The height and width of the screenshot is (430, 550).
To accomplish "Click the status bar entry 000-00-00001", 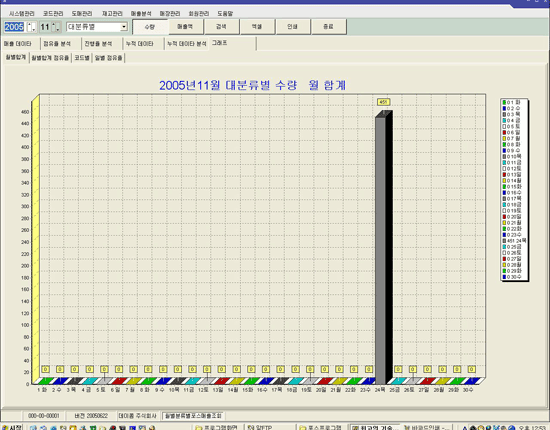I will pos(44,416).
